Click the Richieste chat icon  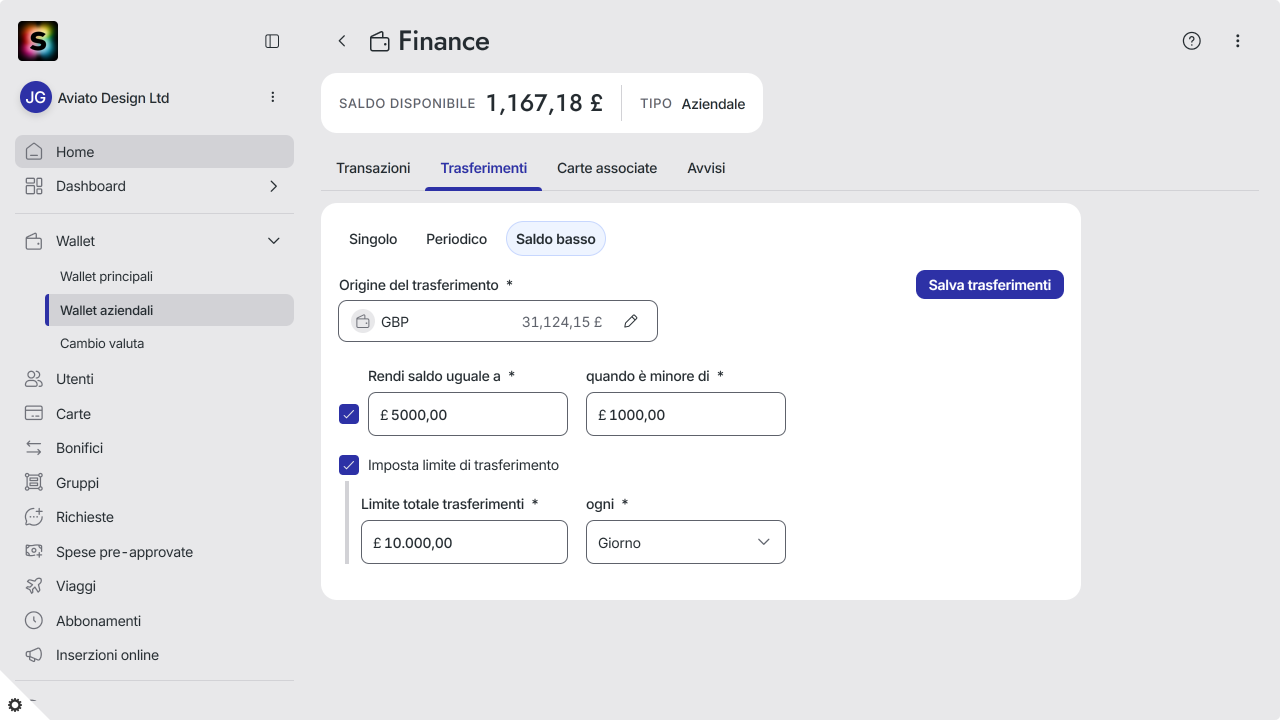pyautogui.click(x=34, y=517)
